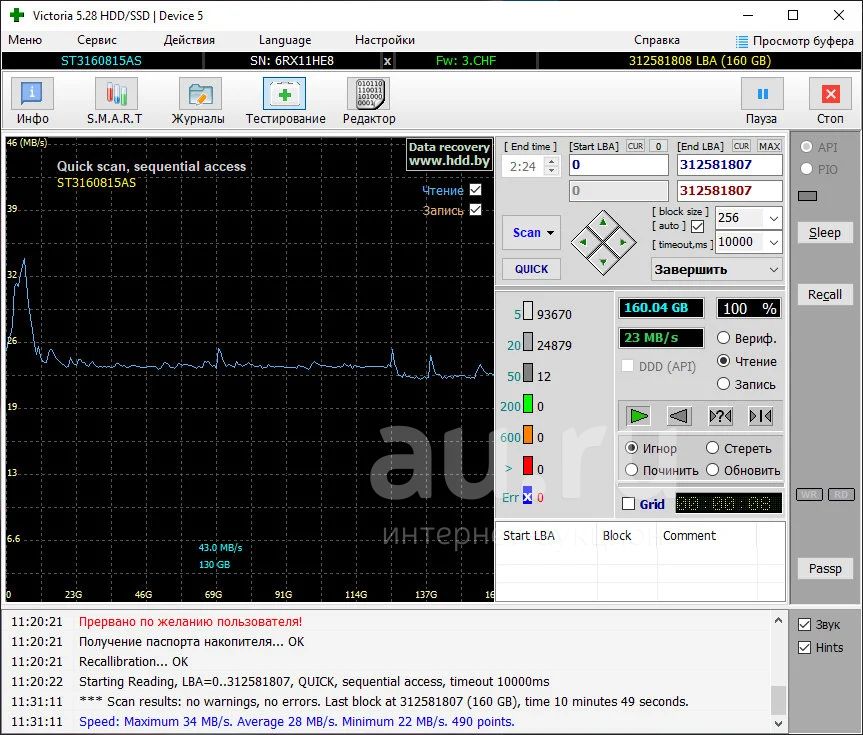The width and height of the screenshot is (863, 735).
Task: Click the End time stepper arrows
Action: (551, 166)
